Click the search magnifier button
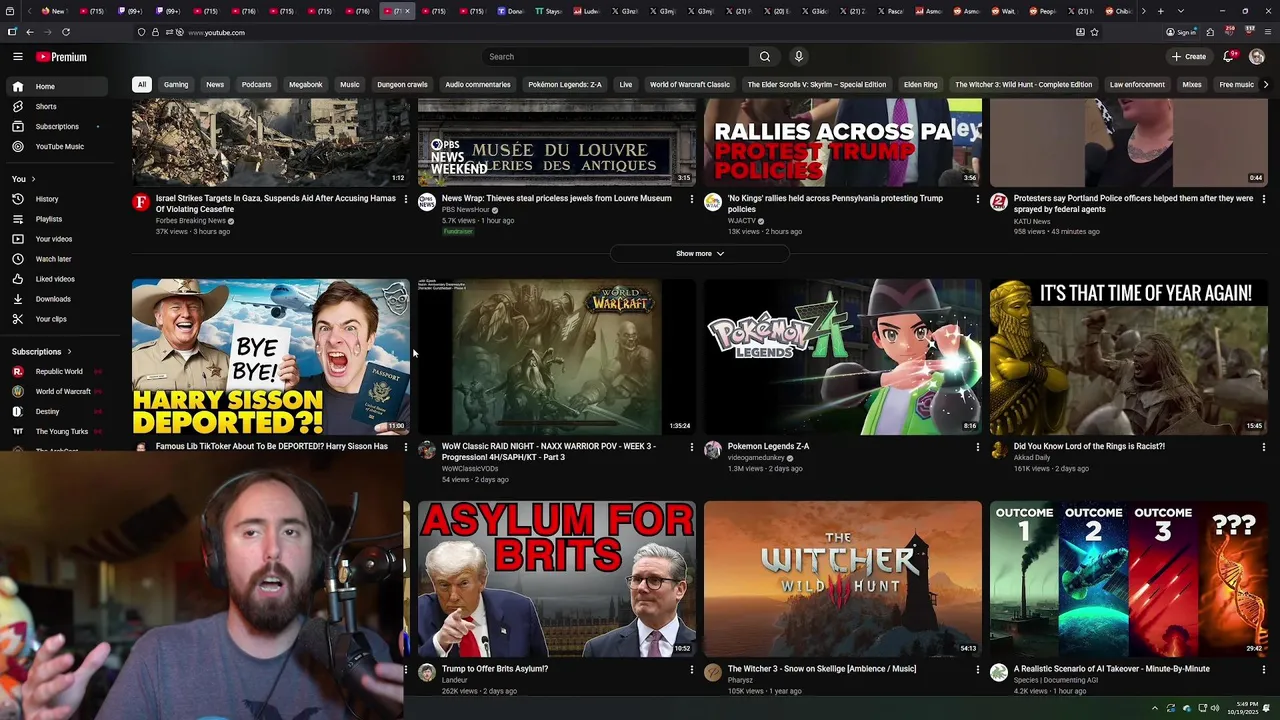1280x720 pixels. 765,57
